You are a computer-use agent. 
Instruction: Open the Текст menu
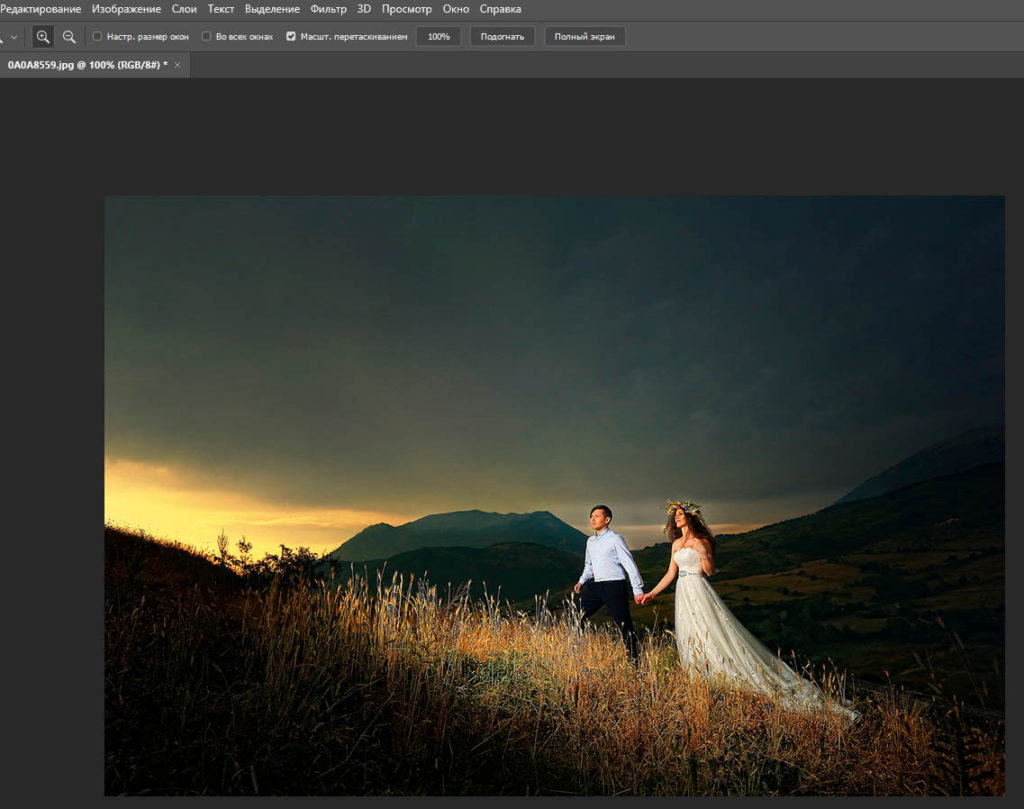point(221,9)
